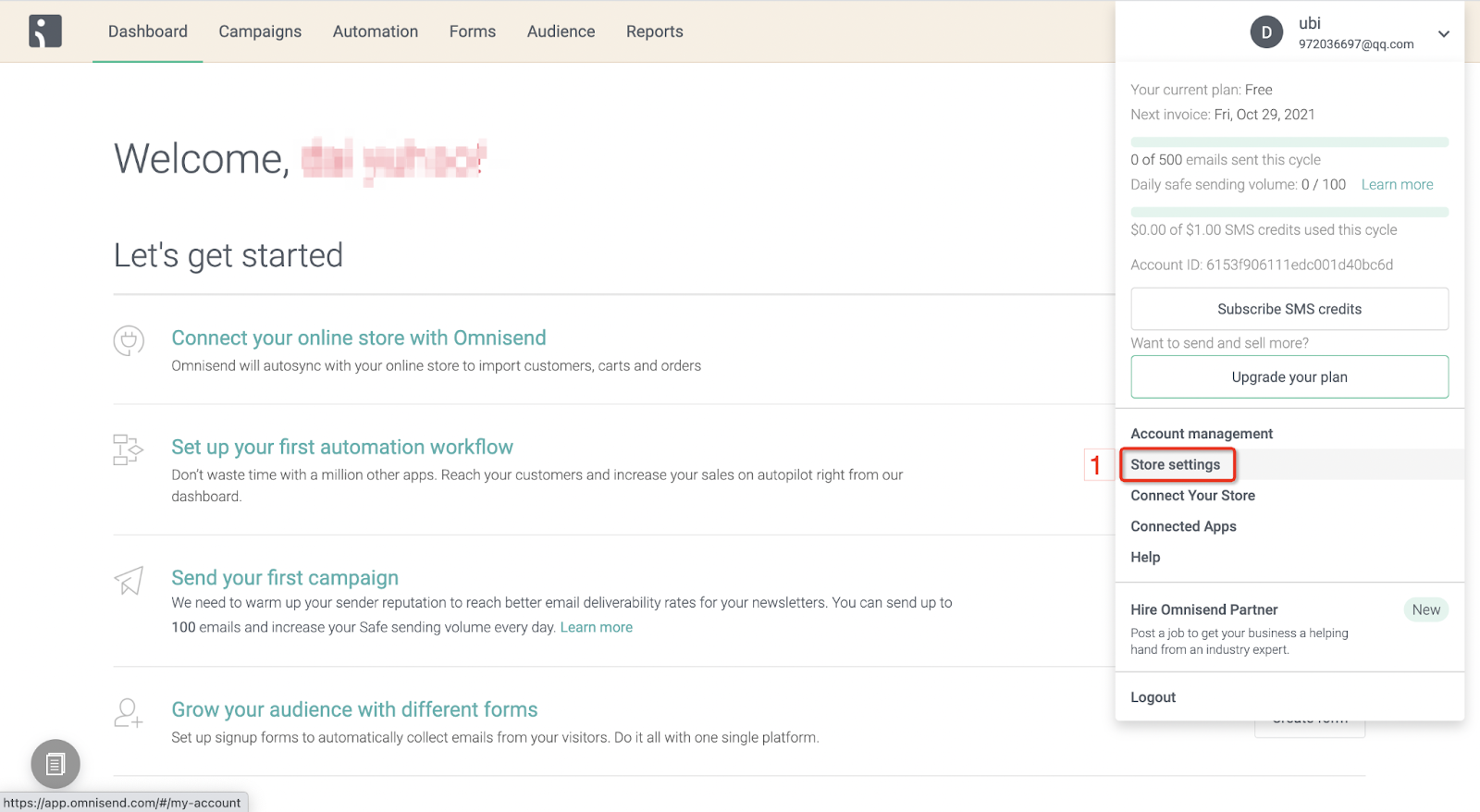The image size is (1480, 812).
Task: Click the automation workflow icon
Action: [x=128, y=449]
